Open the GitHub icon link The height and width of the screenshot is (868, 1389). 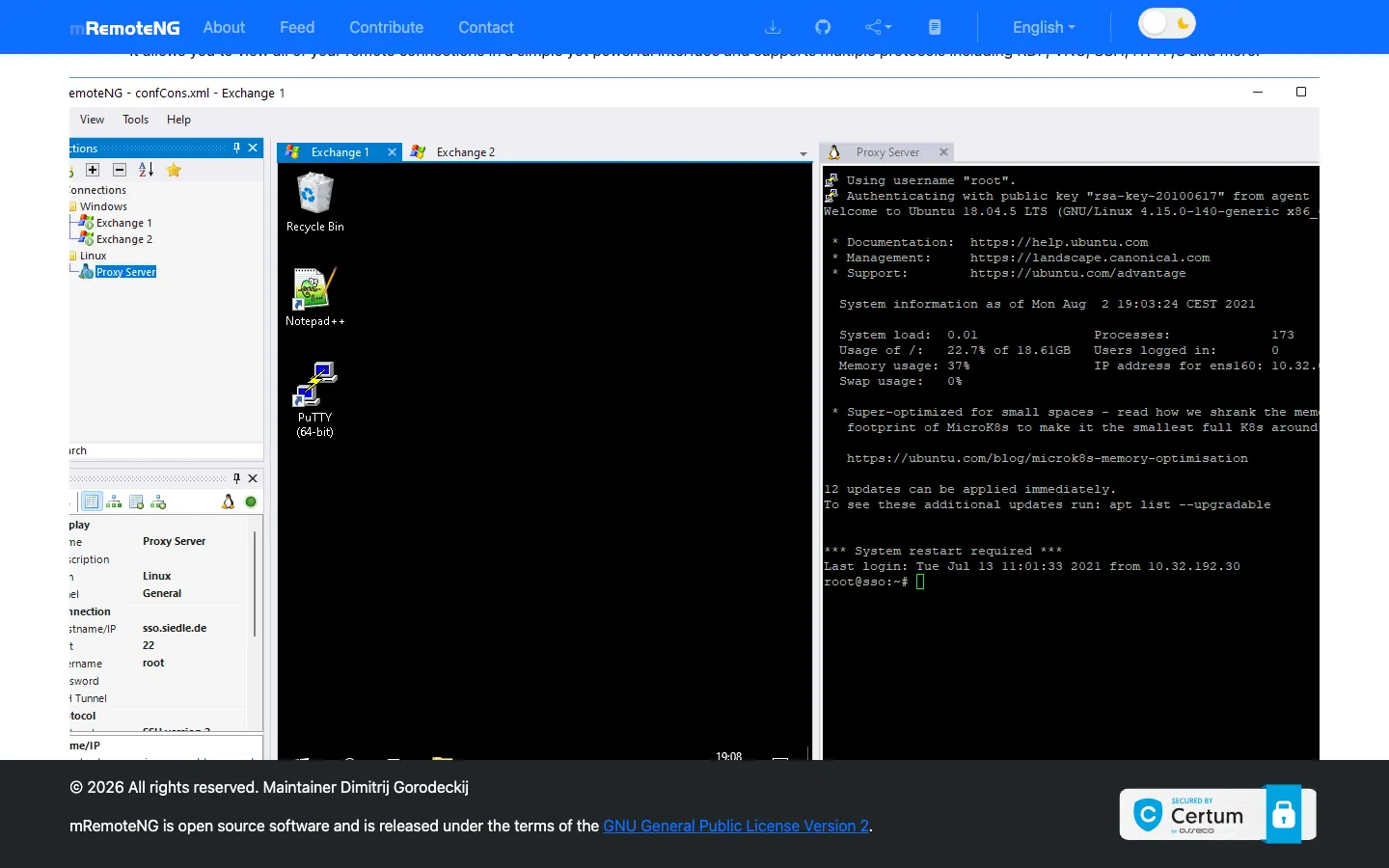coord(823,27)
